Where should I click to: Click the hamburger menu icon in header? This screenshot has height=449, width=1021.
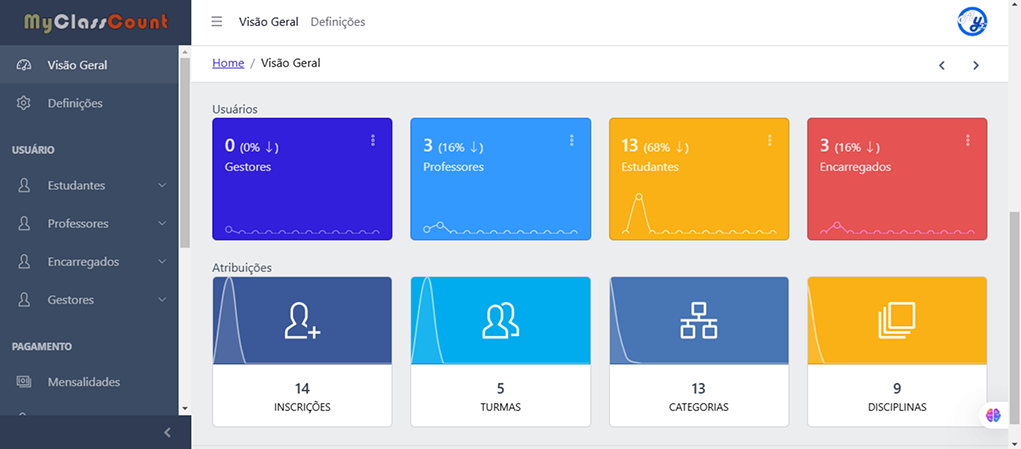(217, 22)
